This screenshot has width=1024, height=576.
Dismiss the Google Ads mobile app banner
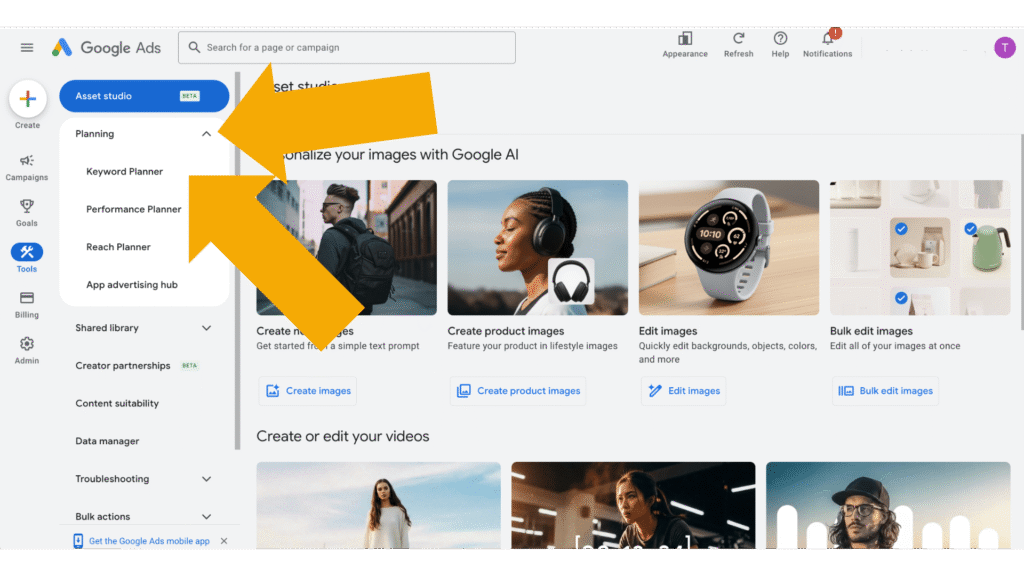point(224,541)
